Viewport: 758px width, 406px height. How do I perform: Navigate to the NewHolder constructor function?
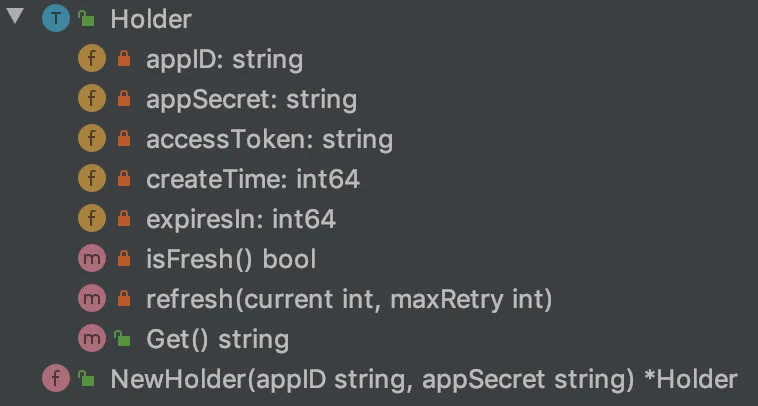(424, 379)
